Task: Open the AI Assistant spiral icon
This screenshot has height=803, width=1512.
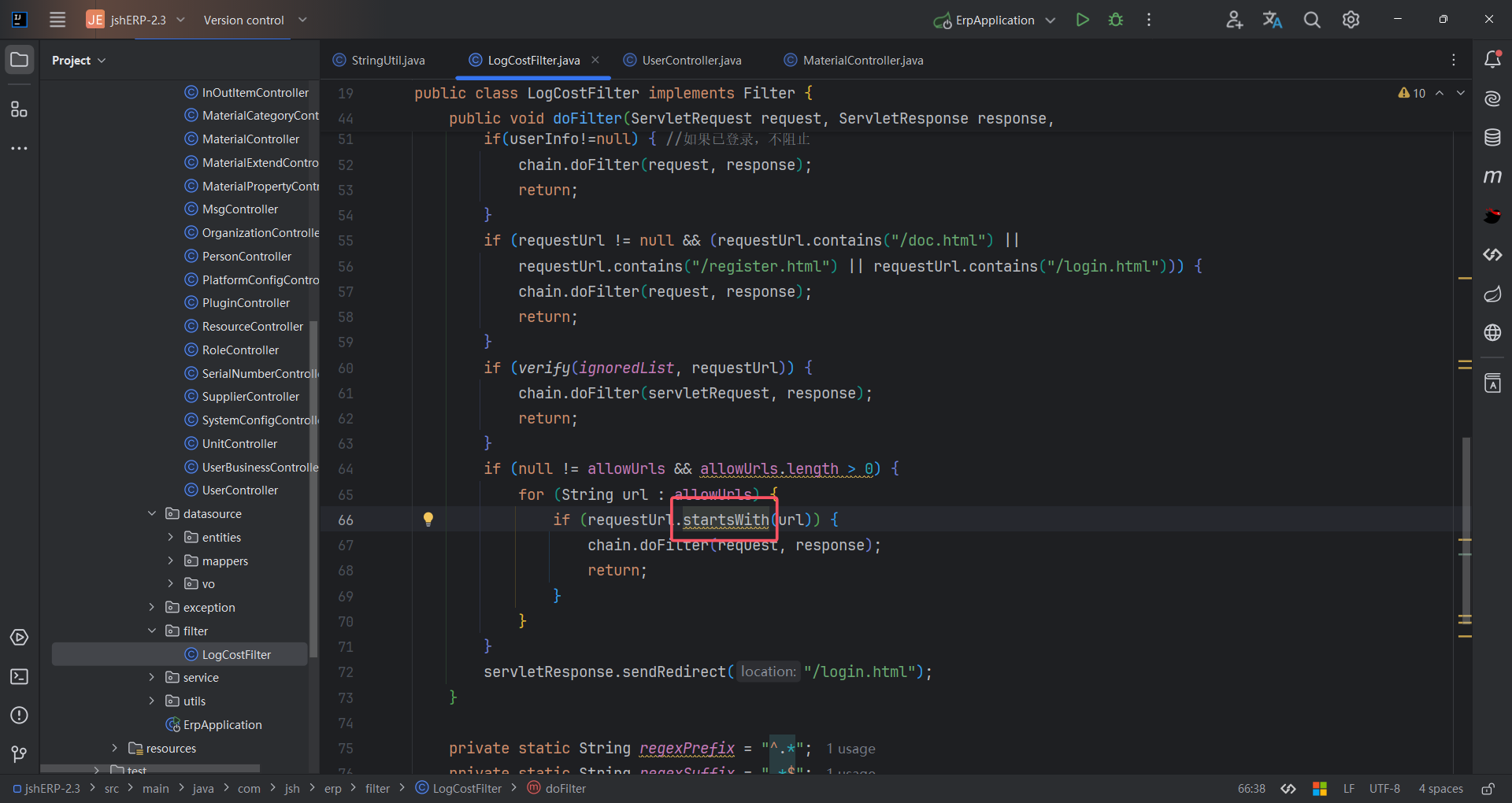Action: pyautogui.click(x=1492, y=98)
